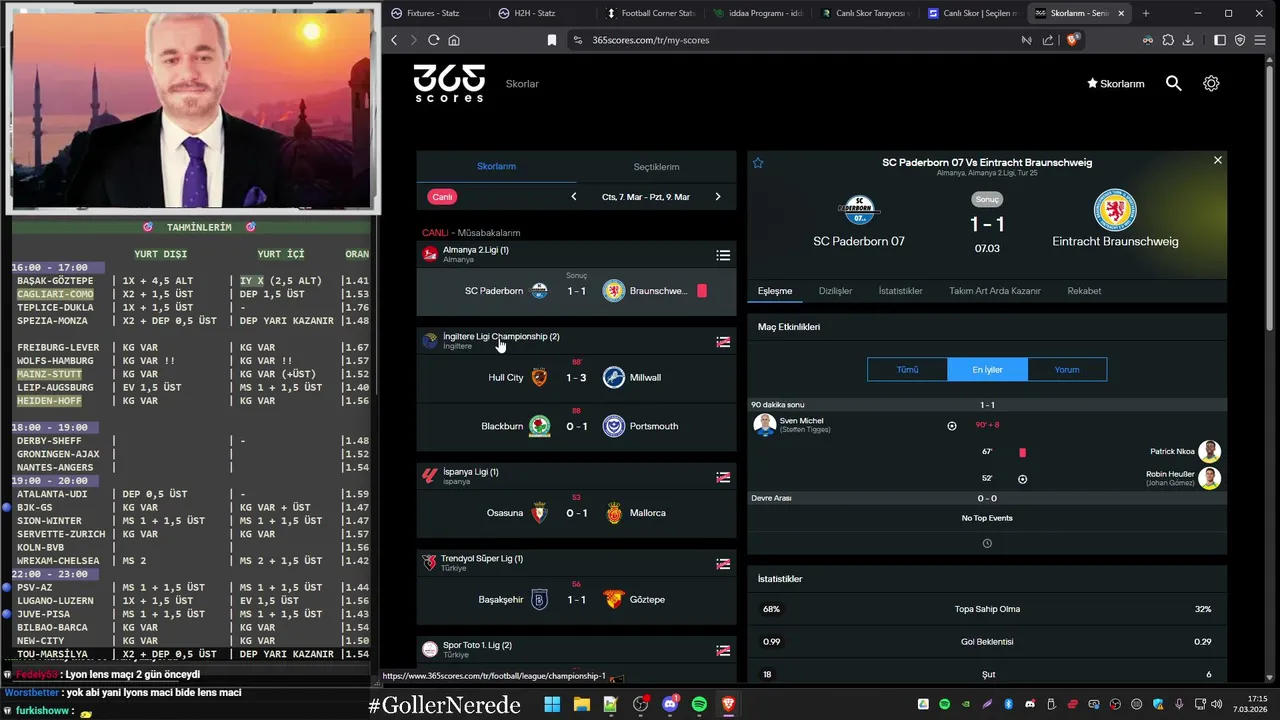Switch to the Fixtures - Statz browser tab
This screenshot has height=720, width=1280.
coord(435,13)
